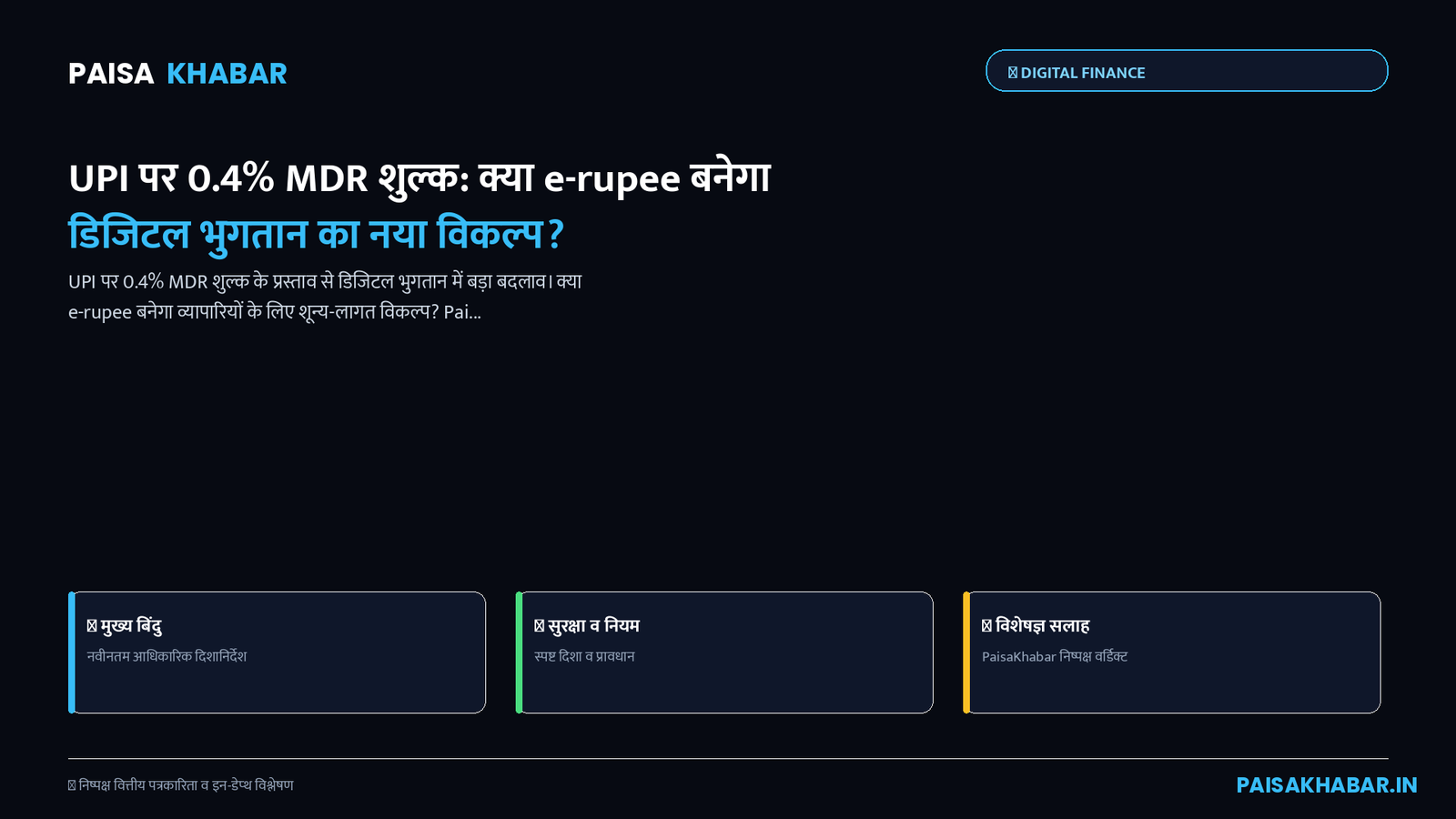1456x819 pixels.
Task: Open the विशेषज्ञ सलाह card
Action: click(1172, 652)
